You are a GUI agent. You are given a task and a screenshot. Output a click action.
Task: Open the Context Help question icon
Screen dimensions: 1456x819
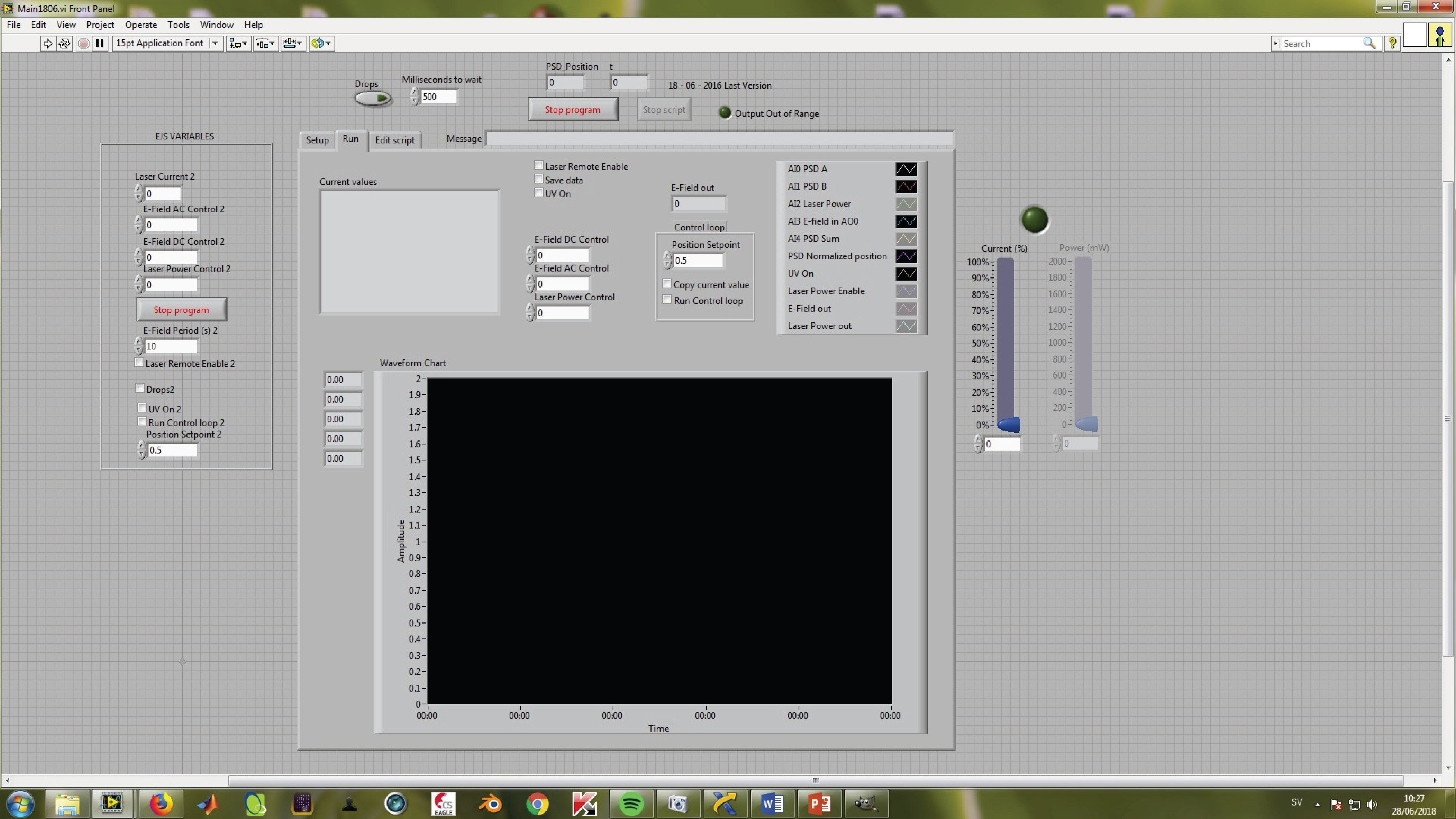(1392, 44)
